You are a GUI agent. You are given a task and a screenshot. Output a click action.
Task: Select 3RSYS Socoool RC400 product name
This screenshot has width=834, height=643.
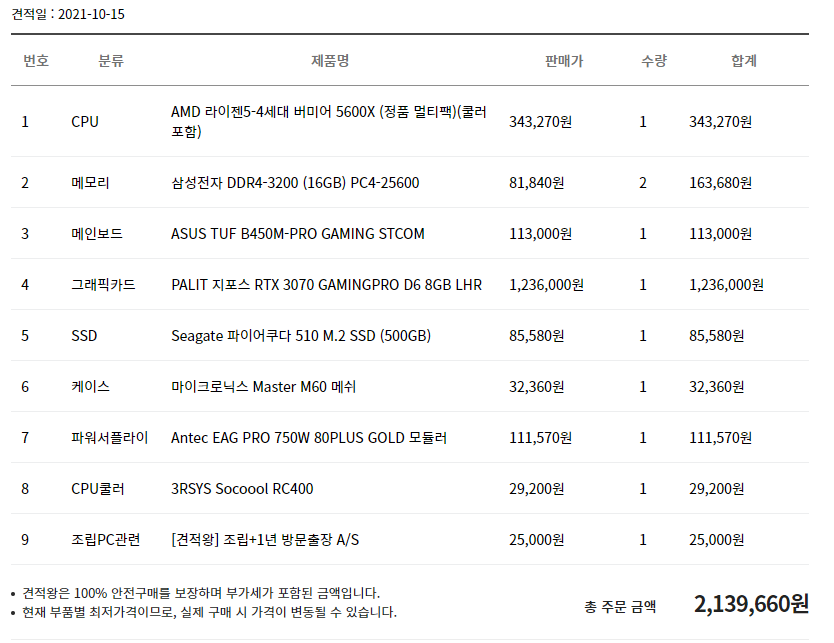242,489
